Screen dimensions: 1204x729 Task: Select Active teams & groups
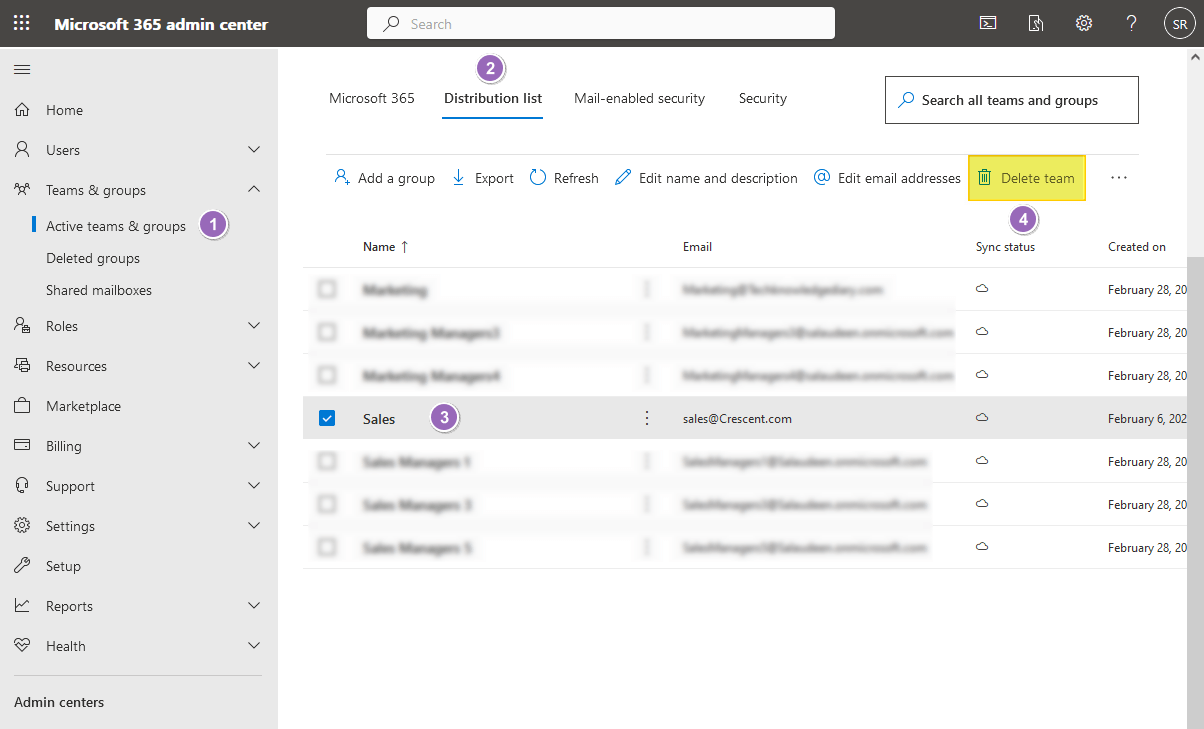[x=116, y=226]
